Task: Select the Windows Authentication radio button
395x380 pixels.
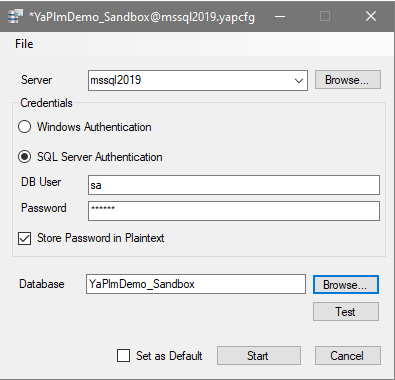Action: [25, 127]
